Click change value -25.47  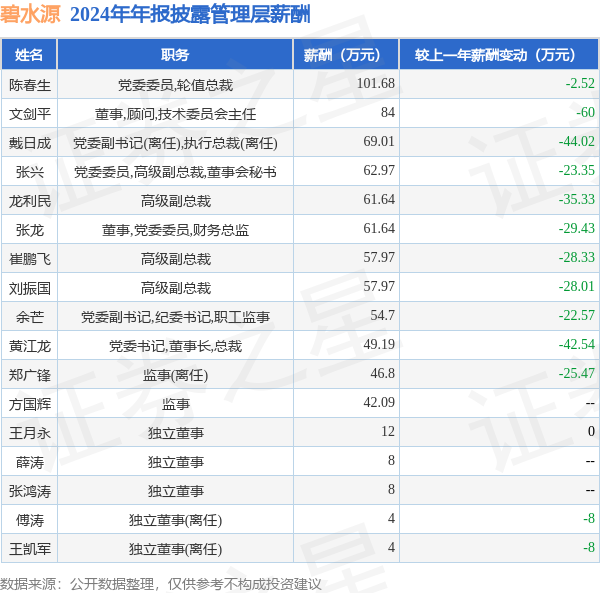point(577,373)
